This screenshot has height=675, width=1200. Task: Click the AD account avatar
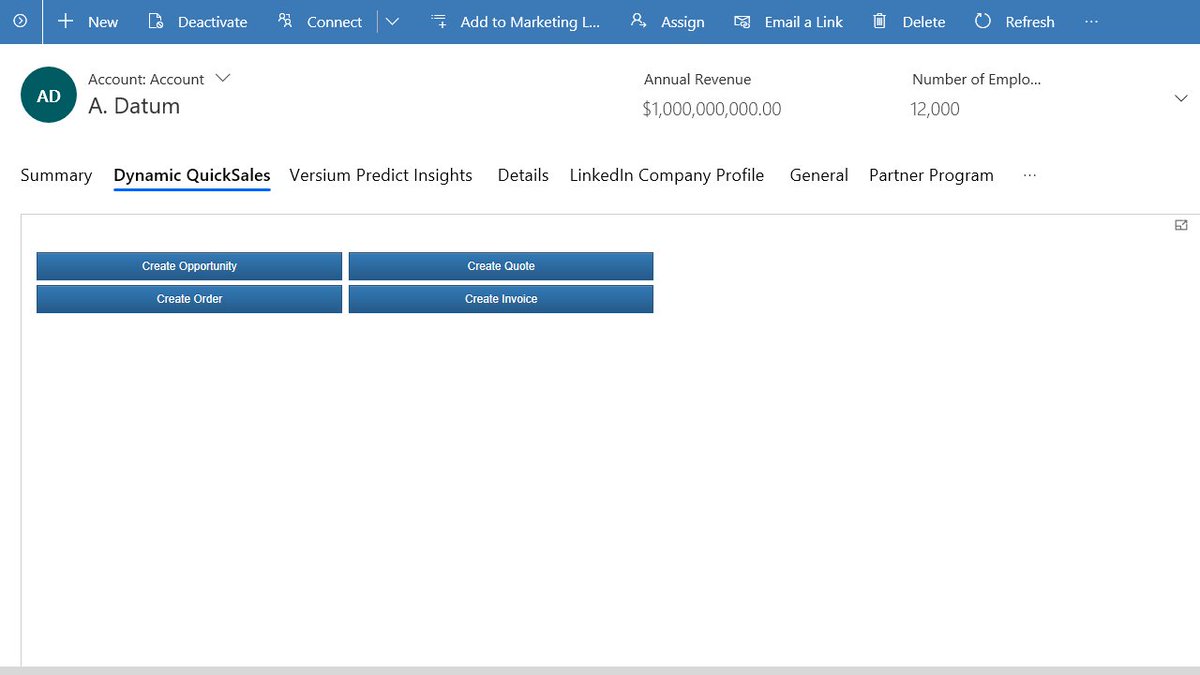(x=48, y=95)
